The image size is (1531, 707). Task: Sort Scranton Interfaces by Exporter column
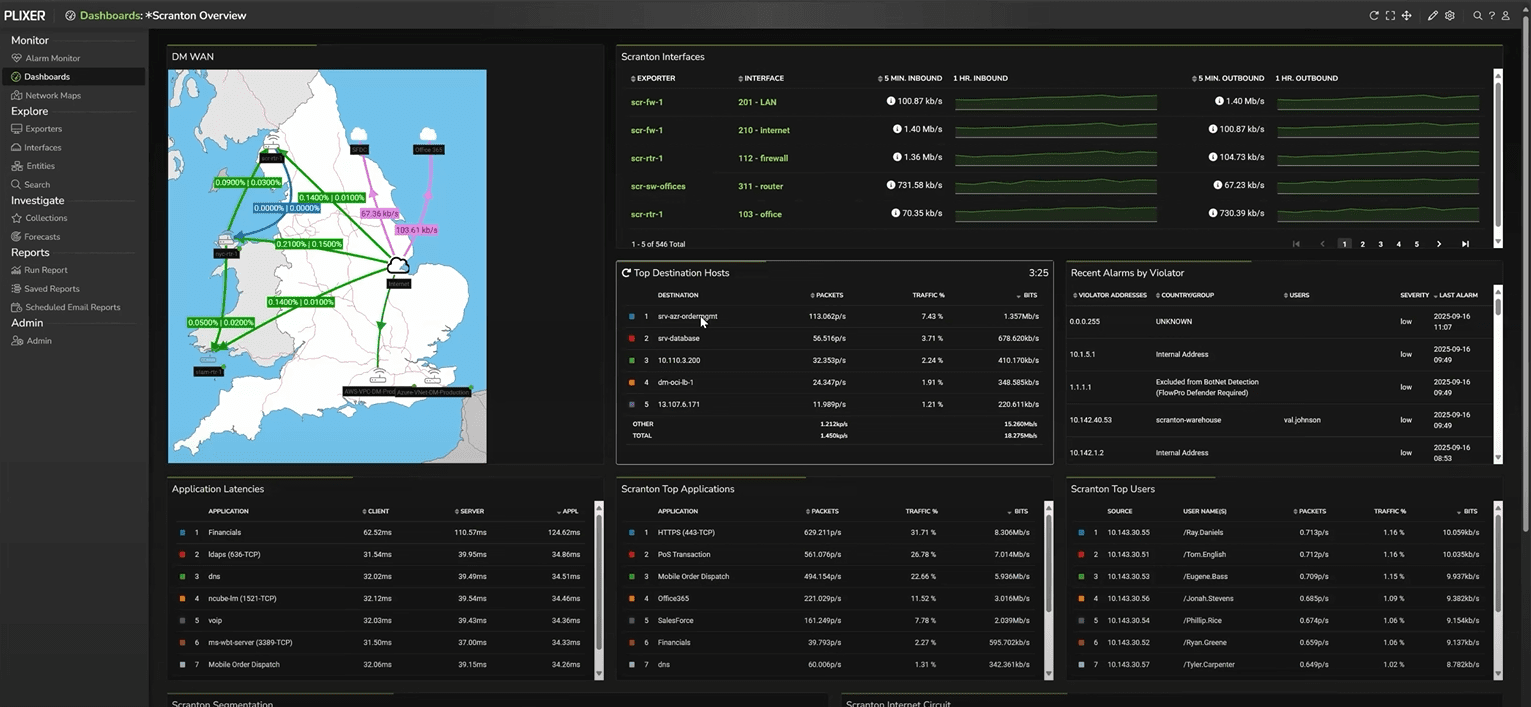[655, 78]
